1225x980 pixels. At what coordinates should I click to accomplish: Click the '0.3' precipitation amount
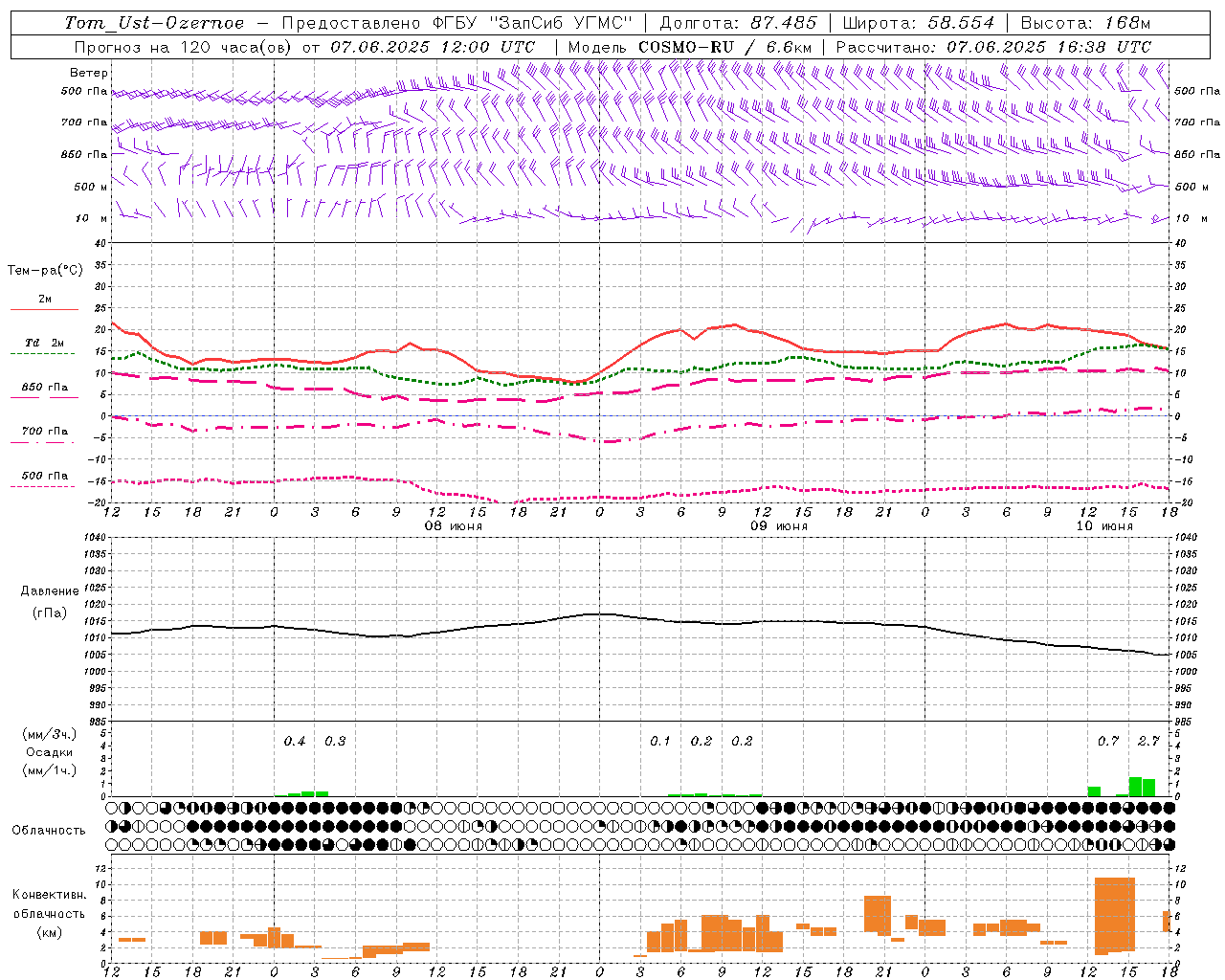[x=335, y=741]
